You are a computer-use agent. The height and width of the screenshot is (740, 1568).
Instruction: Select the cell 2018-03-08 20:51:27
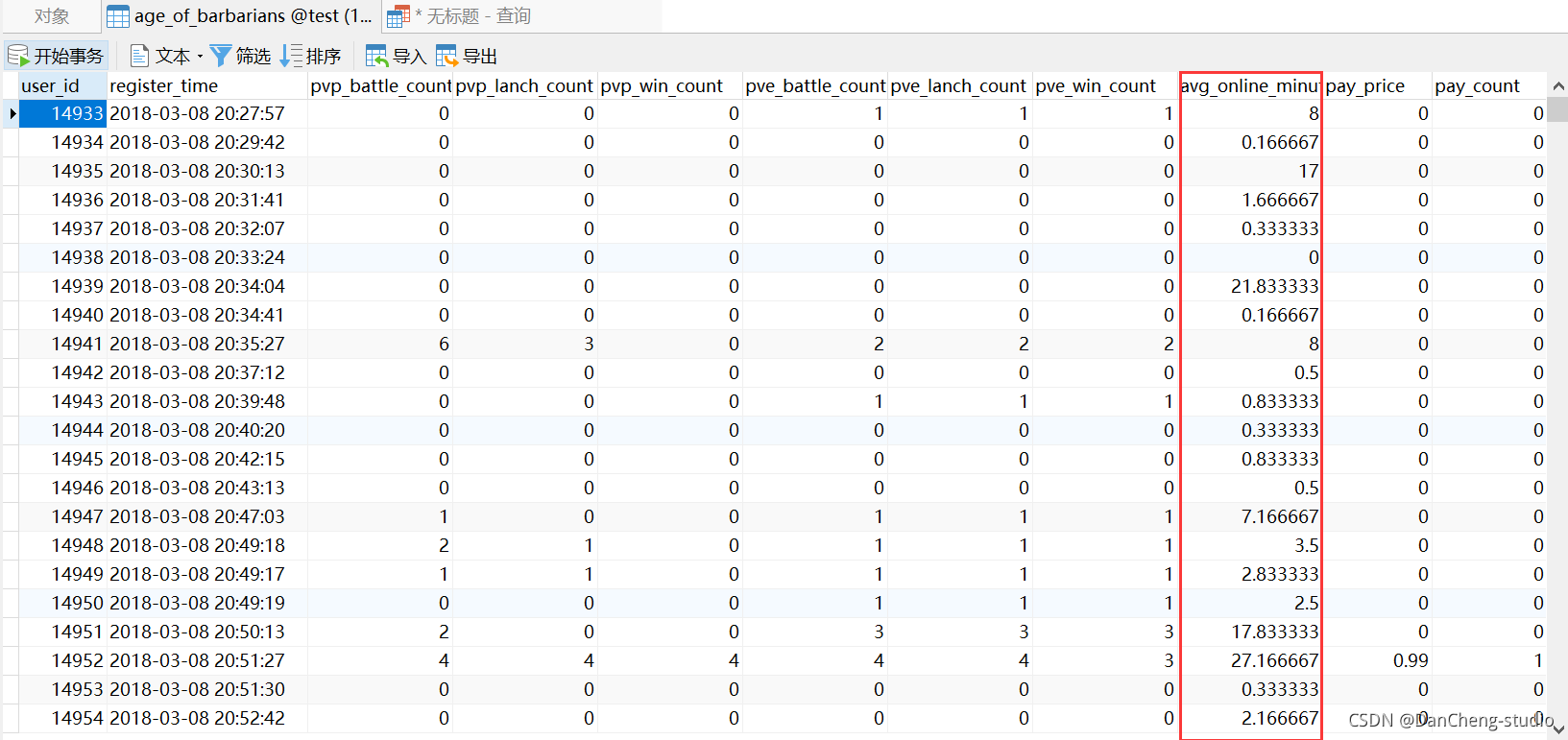pyautogui.click(x=206, y=660)
